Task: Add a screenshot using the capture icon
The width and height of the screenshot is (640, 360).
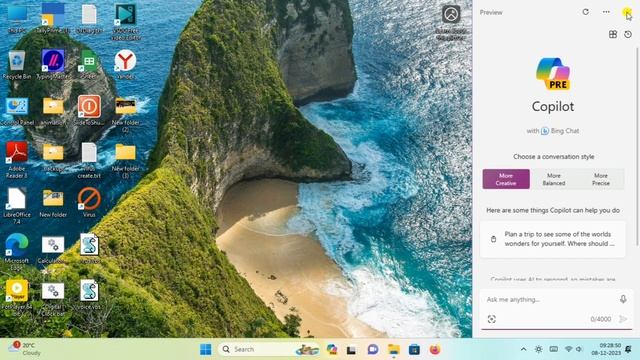Action: point(491,319)
